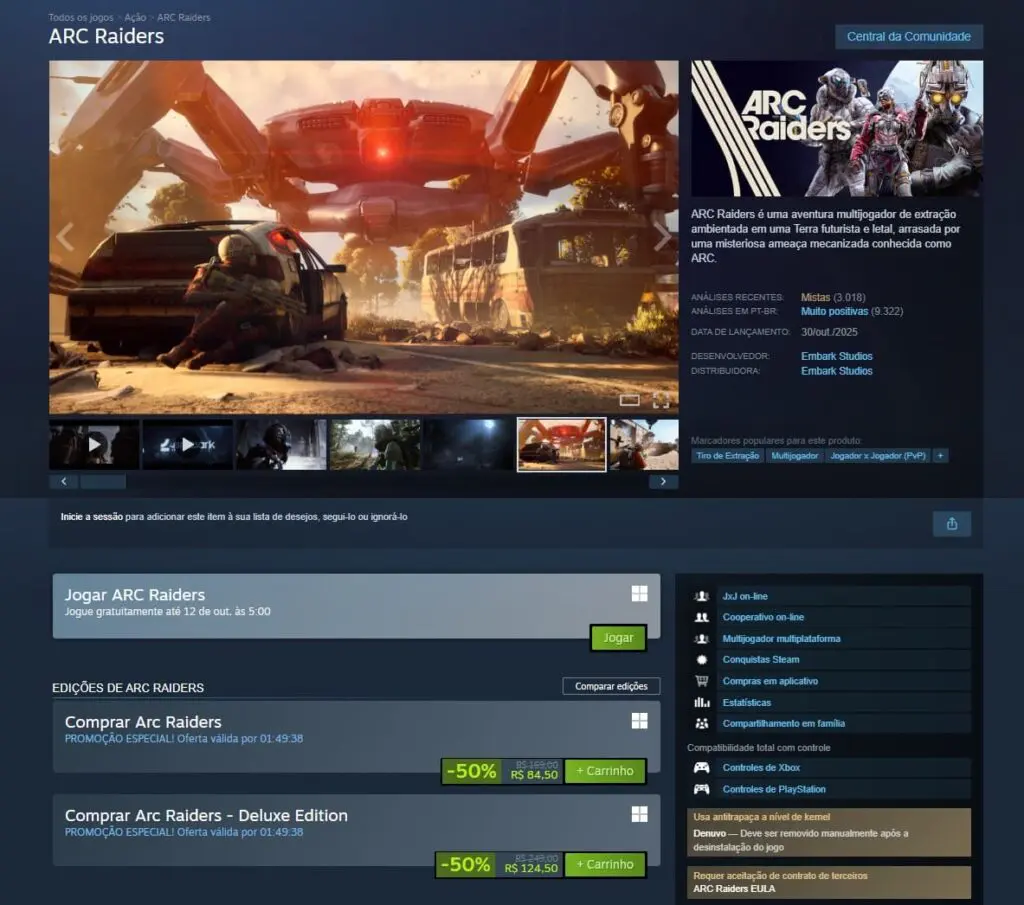Click the green Jogar button

pos(618,638)
